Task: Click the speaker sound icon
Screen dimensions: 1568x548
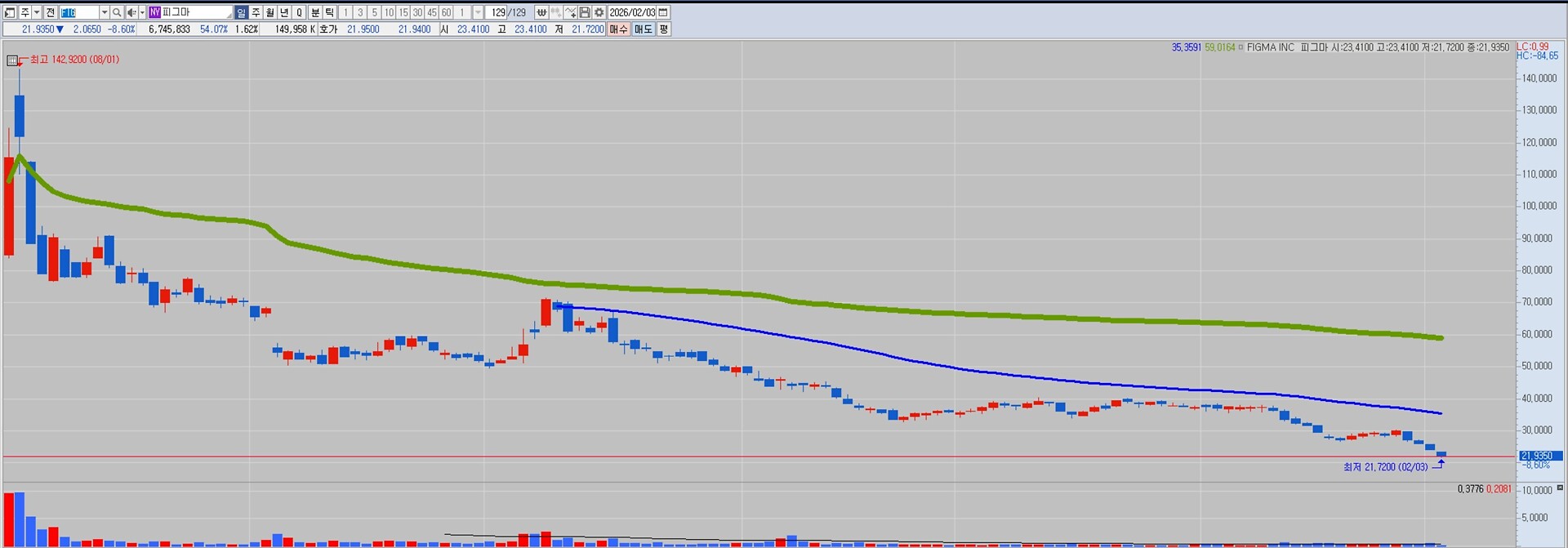Action: (x=131, y=12)
